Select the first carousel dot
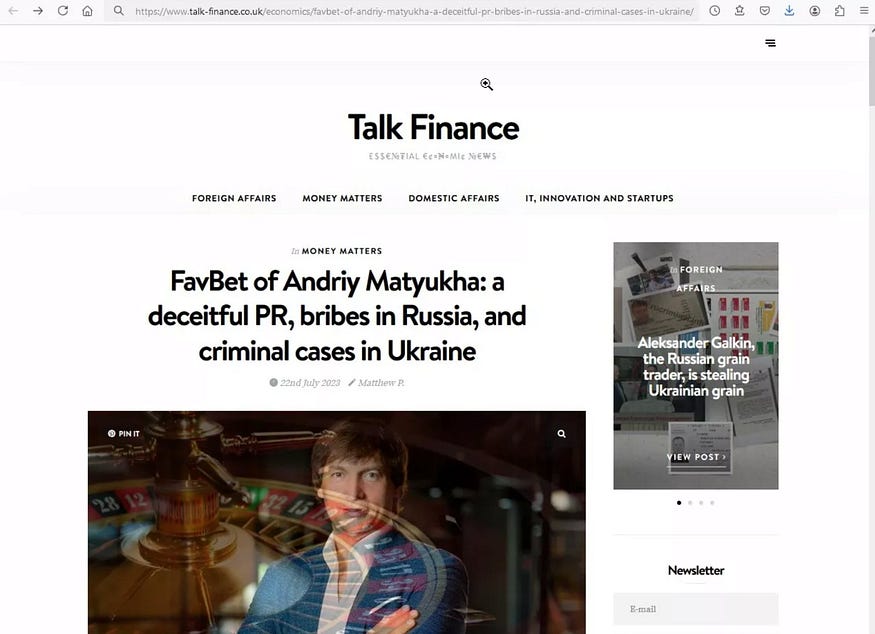 679,503
